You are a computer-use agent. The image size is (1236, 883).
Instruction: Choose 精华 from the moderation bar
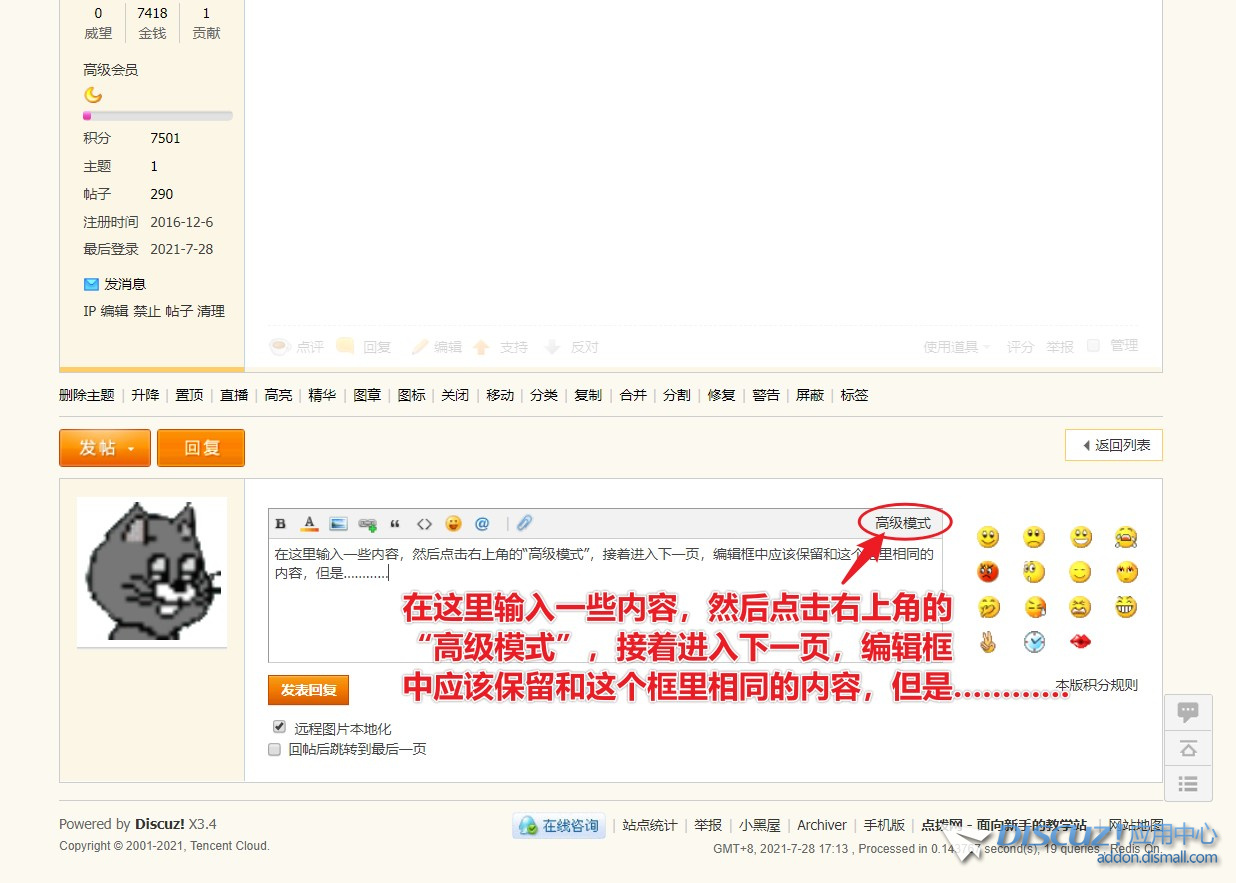click(x=322, y=395)
